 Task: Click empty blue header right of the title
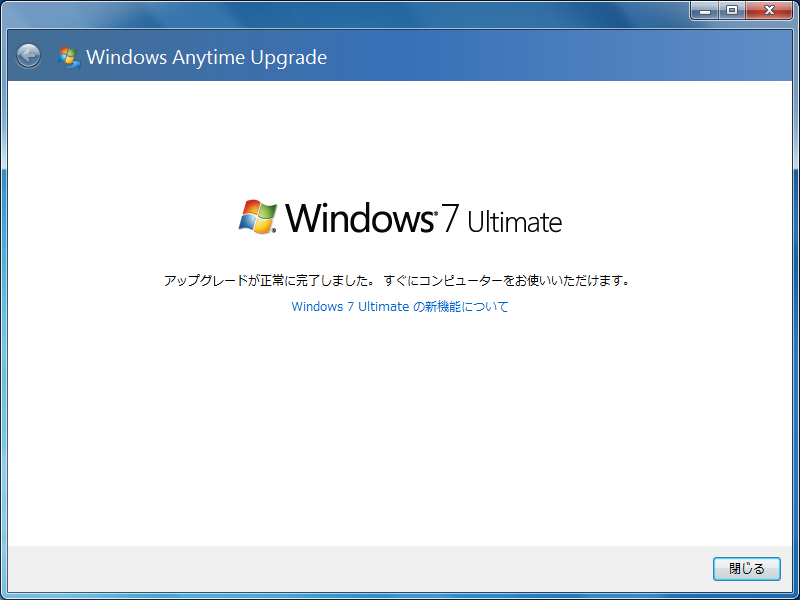pos(550,57)
